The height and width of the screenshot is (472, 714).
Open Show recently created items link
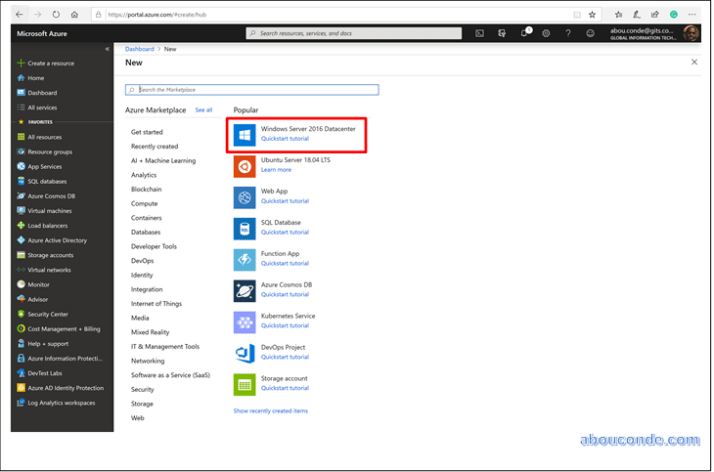270,411
